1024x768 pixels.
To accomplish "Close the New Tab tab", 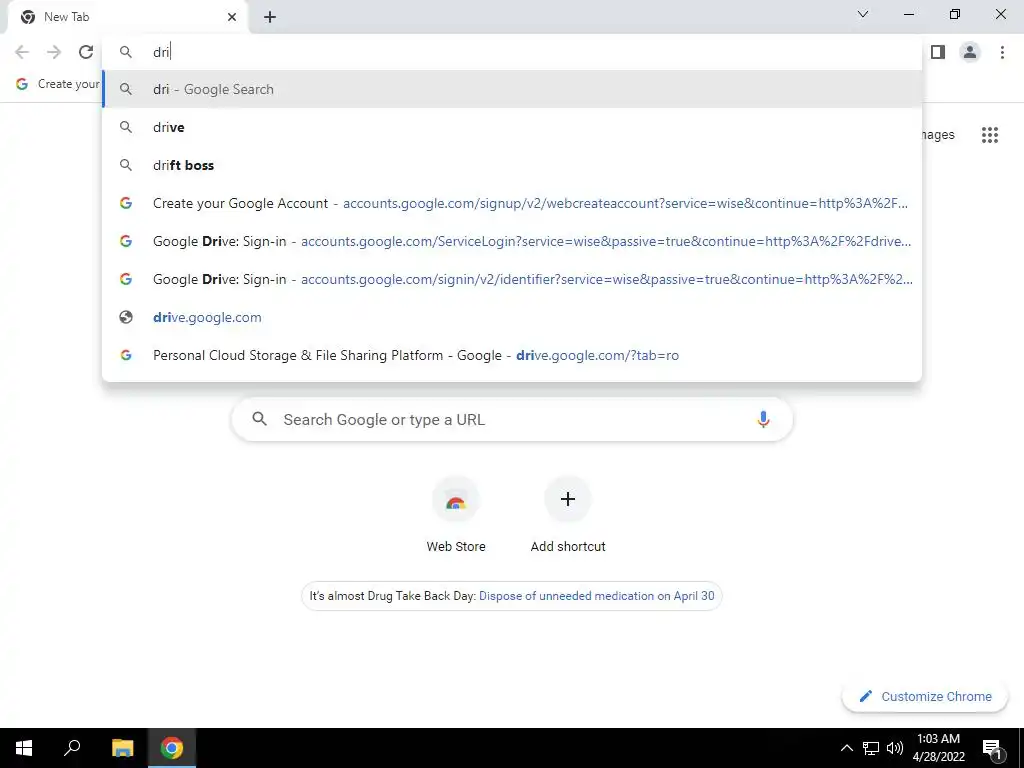I will point(232,17).
